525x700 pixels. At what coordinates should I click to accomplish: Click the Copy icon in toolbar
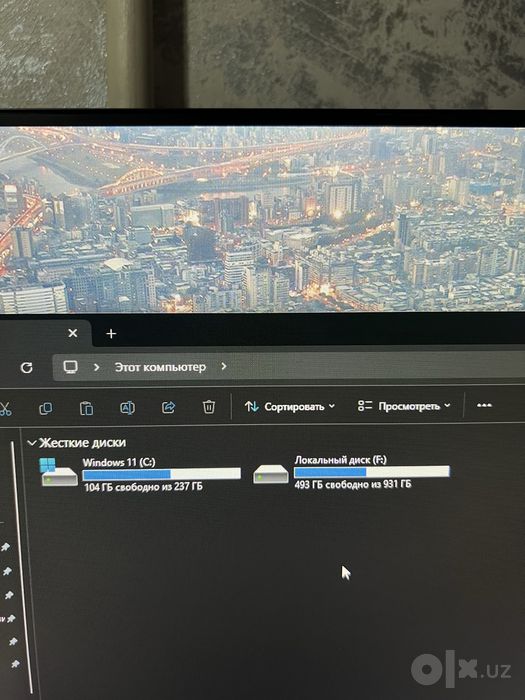tap(46, 408)
